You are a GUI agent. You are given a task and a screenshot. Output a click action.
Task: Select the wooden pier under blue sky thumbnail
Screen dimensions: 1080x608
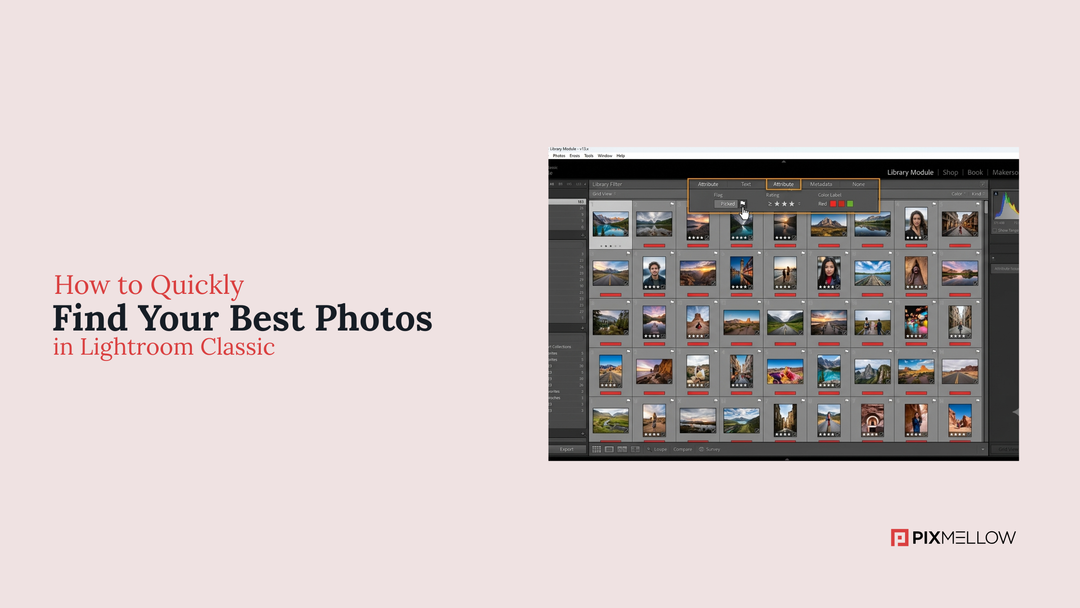click(872, 273)
